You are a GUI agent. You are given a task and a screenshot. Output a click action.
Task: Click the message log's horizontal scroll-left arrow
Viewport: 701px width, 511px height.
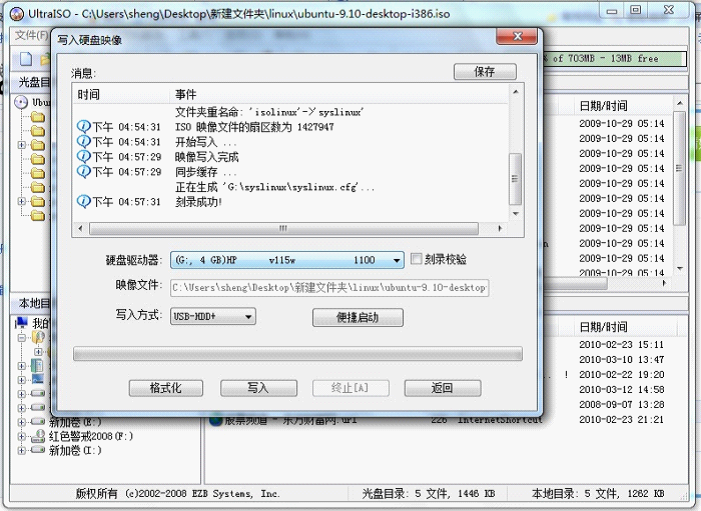coord(80,228)
